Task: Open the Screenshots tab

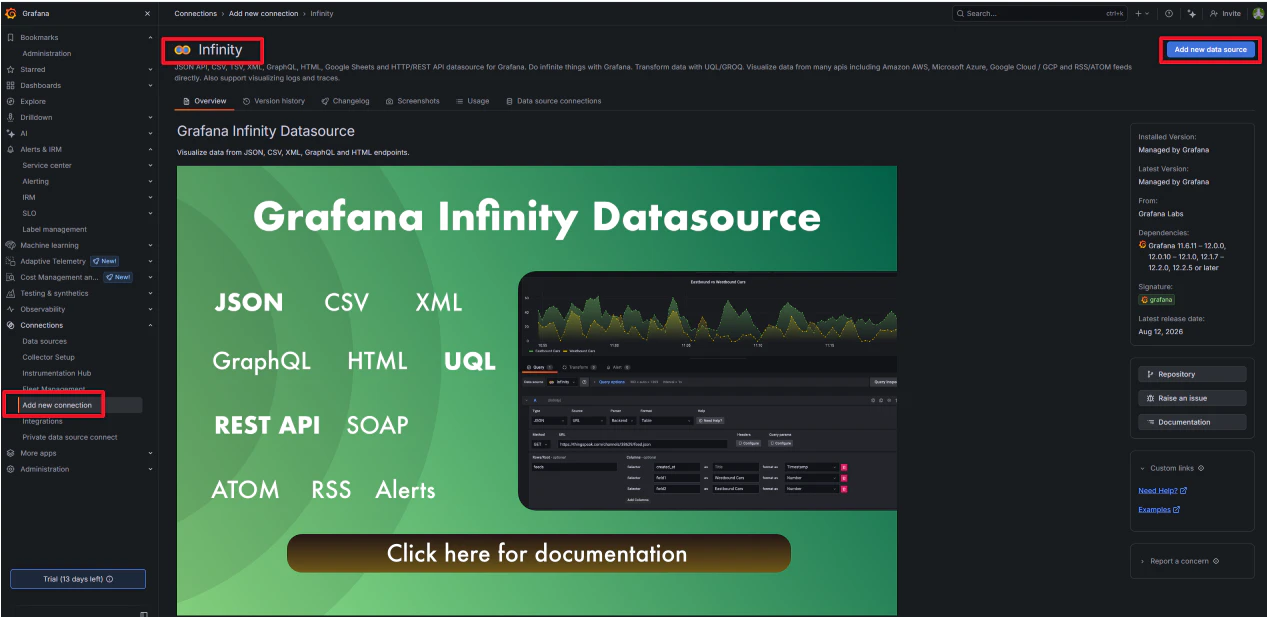Action: coord(412,101)
